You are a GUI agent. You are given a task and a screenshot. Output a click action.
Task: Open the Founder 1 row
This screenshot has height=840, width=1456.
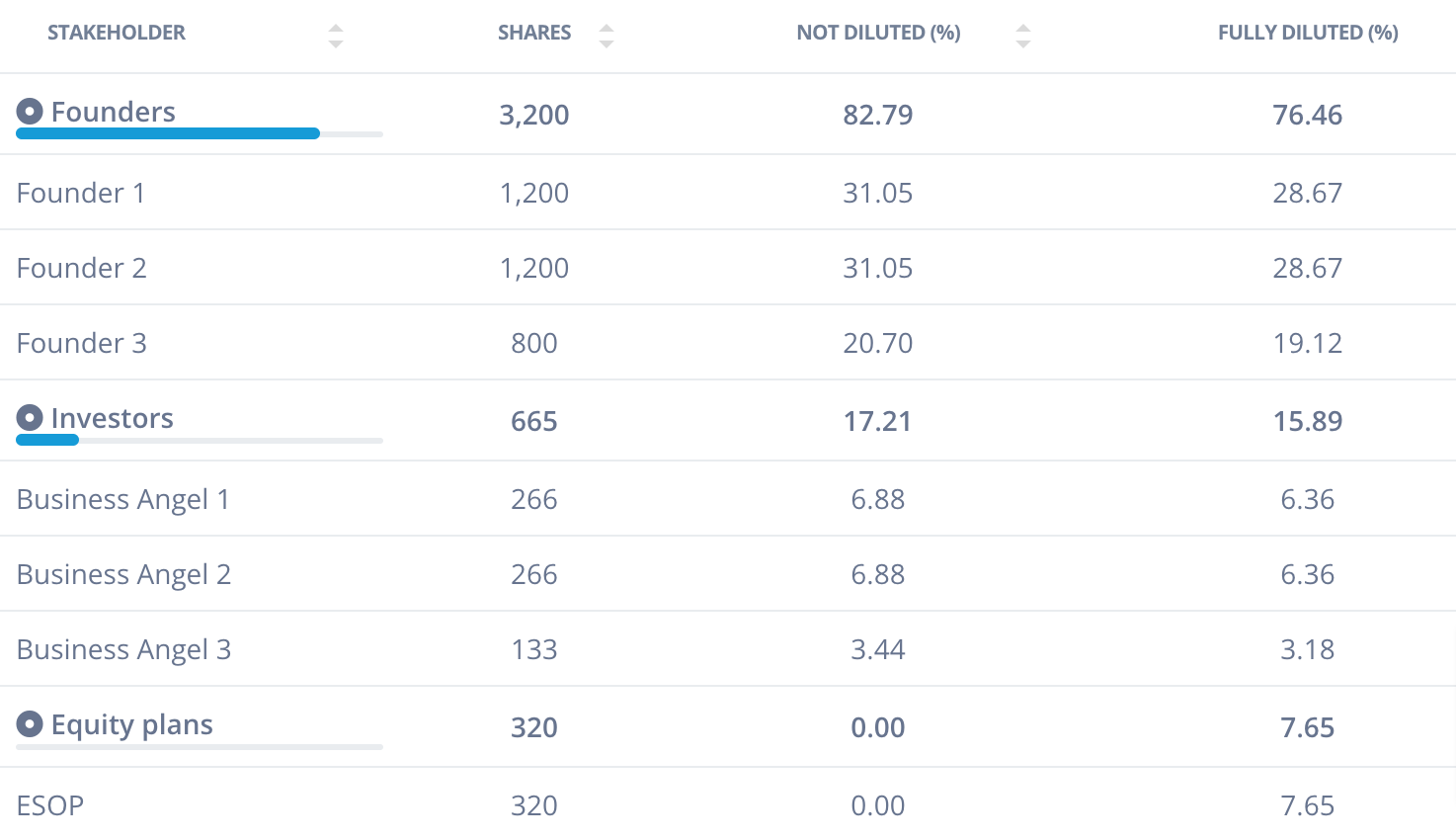point(81,193)
